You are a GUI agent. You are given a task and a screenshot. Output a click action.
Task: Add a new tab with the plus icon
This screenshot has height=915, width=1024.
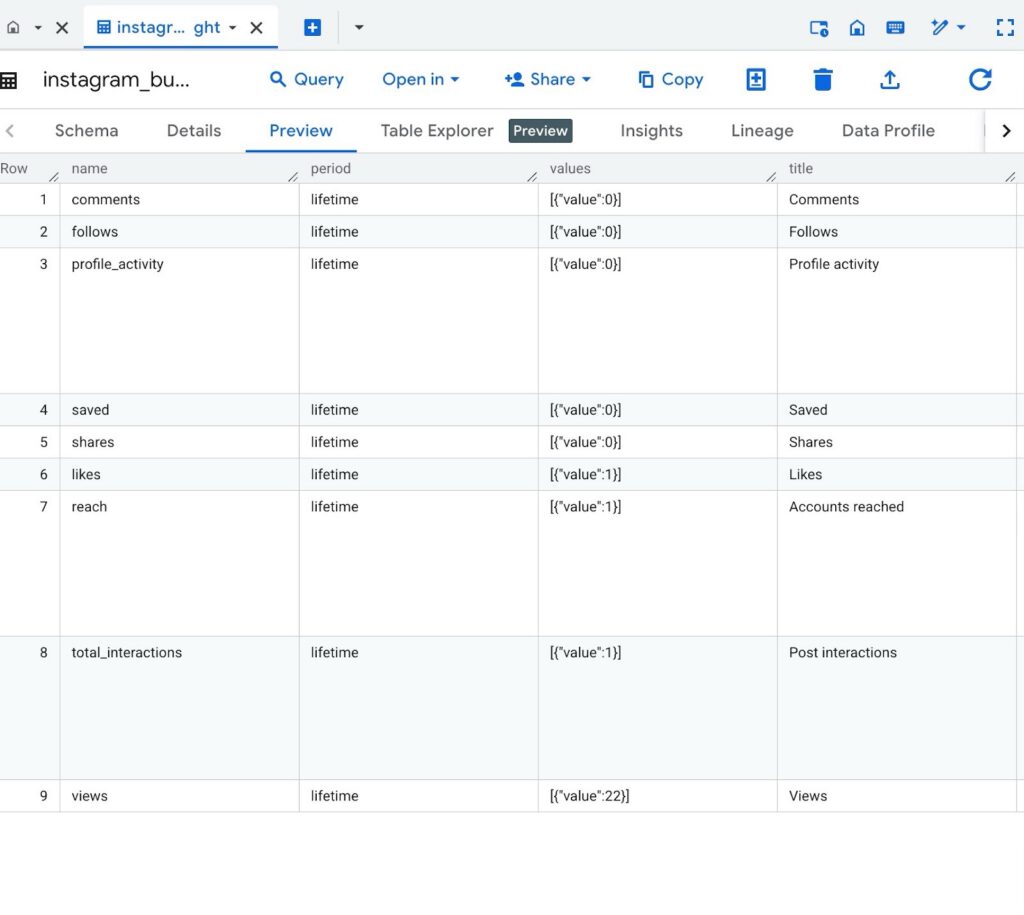(312, 28)
